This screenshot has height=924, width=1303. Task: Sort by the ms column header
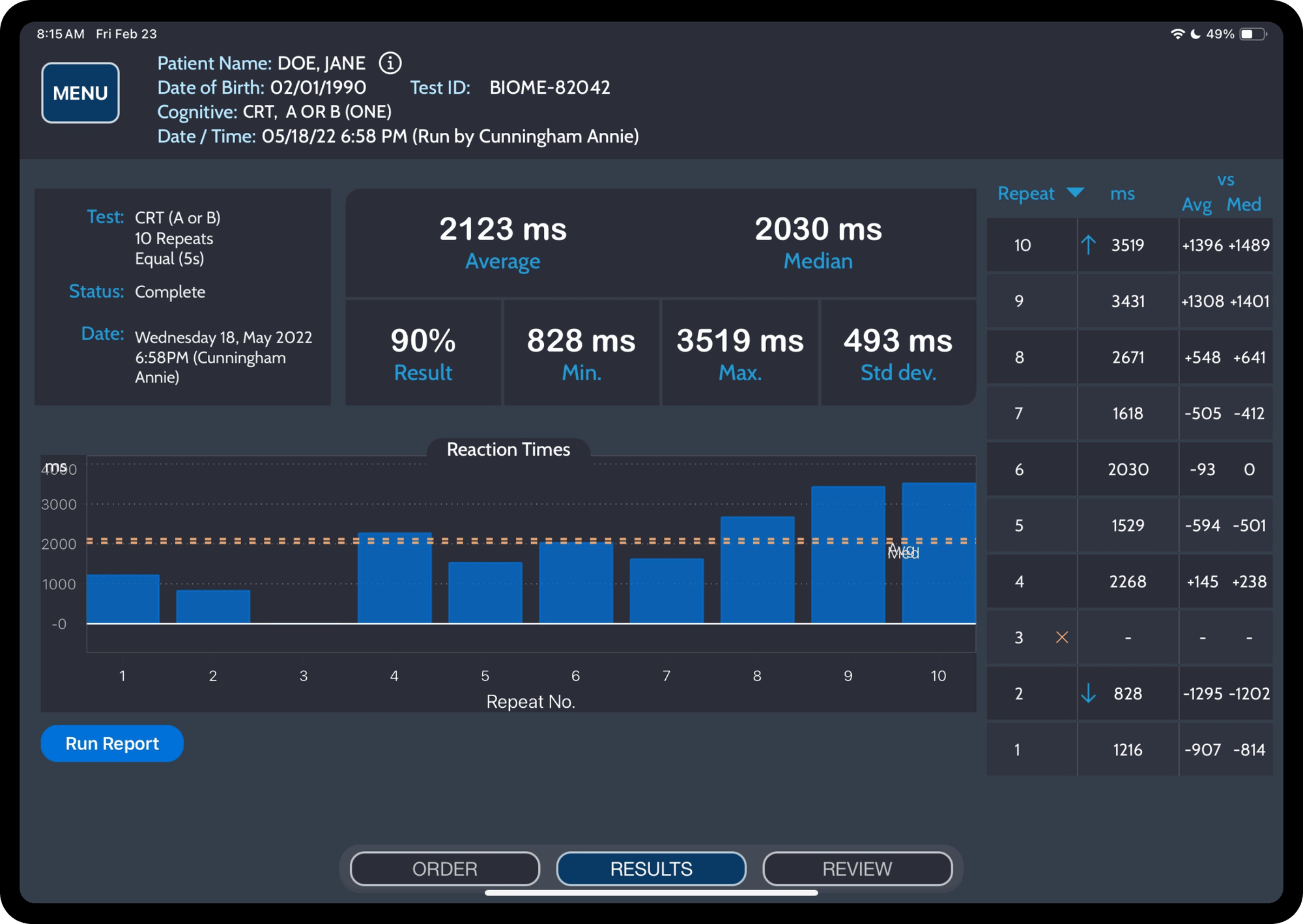(x=1122, y=193)
